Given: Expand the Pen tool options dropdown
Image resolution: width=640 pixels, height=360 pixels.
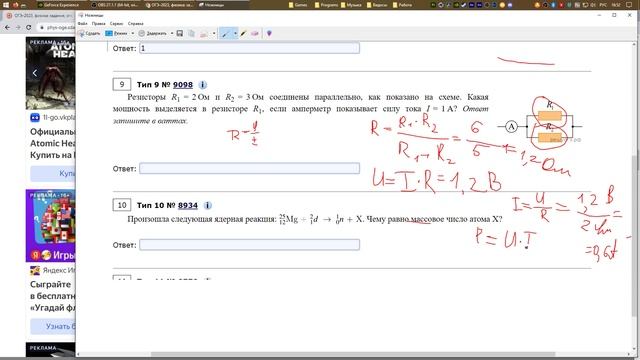Looking at the screenshot, I should [236, 33].
